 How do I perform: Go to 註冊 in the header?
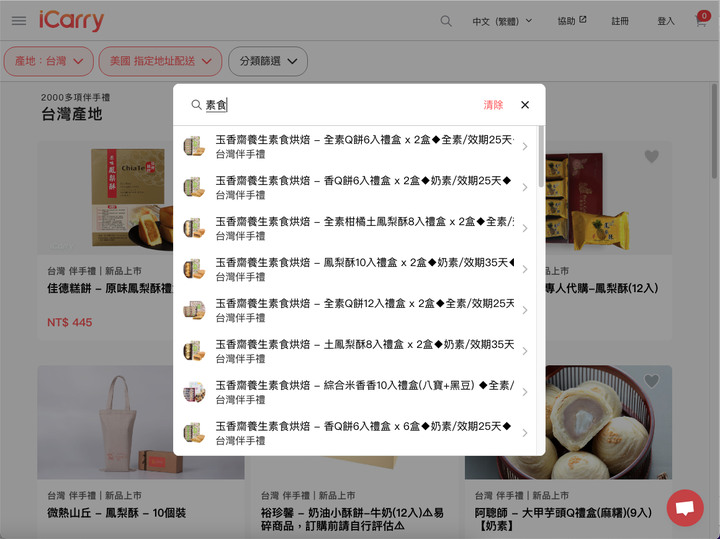click(620, 21)
